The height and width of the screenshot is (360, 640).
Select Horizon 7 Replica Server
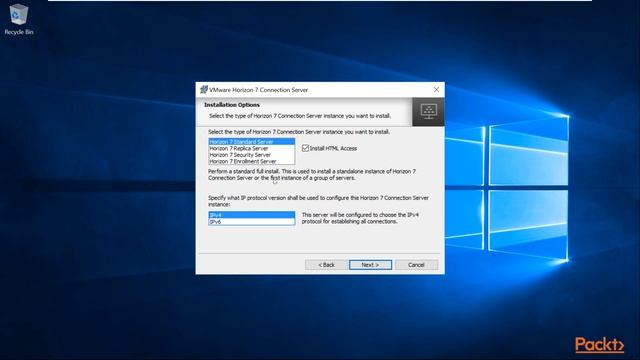pyautogui.click(x=251, y=148)
